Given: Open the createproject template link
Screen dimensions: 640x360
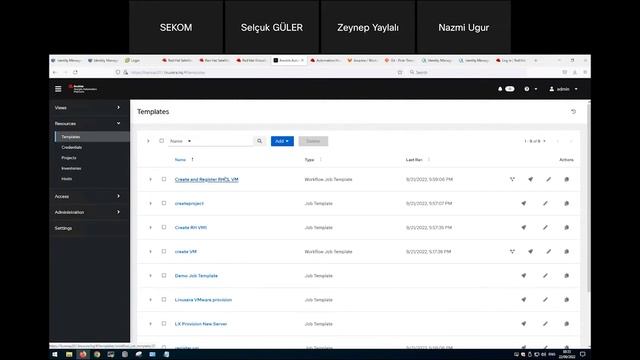Looking at the screenshot, I should (x=189, y=203).
